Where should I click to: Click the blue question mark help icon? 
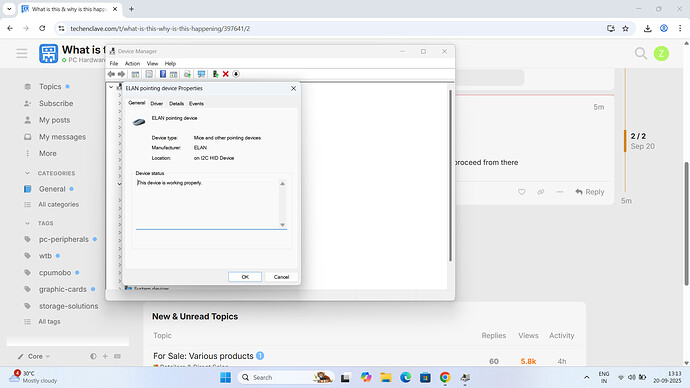point(162,74)
